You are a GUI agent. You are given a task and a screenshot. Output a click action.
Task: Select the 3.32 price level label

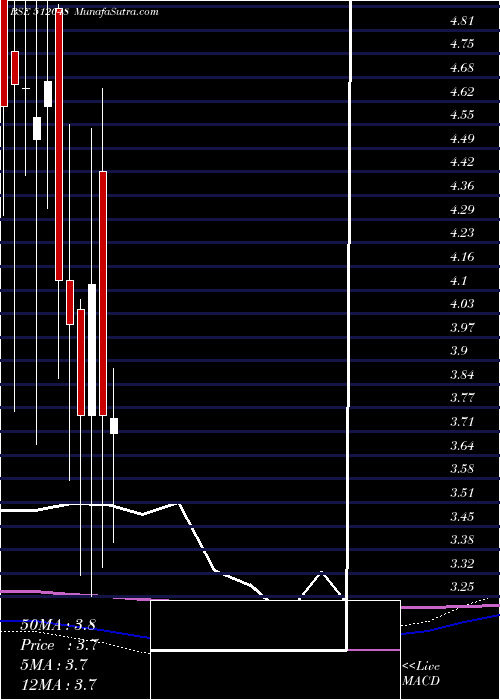pos(462,564)
